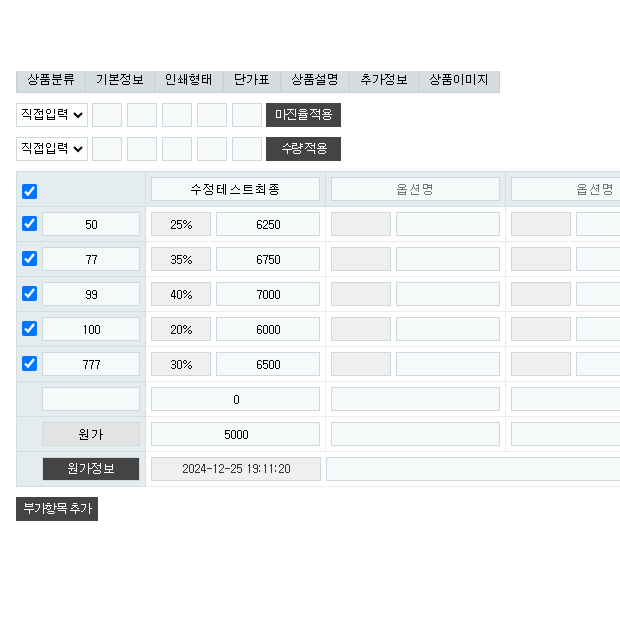
Task: Uncheck the checkbox for quantity 50 row
Action: [x=29, y=224]
